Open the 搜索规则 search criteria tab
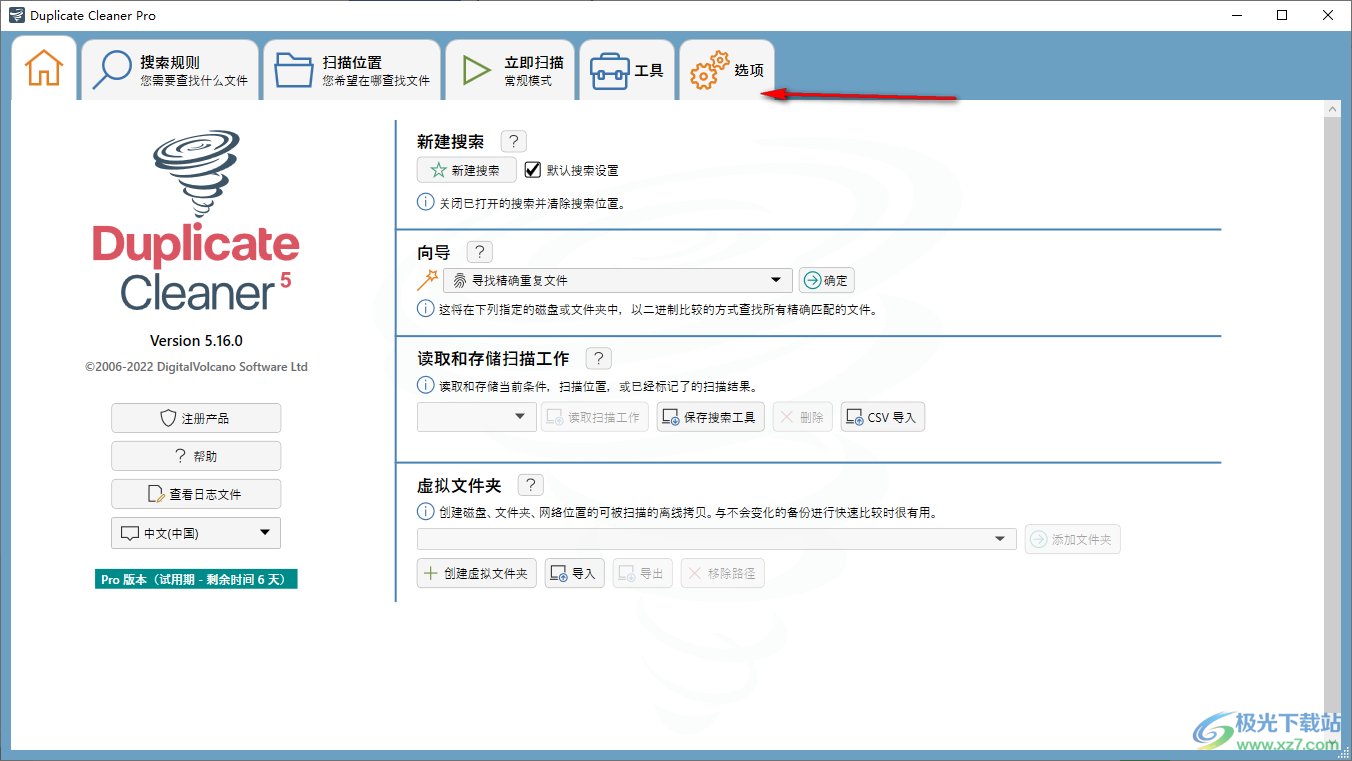 coord(170,70)
